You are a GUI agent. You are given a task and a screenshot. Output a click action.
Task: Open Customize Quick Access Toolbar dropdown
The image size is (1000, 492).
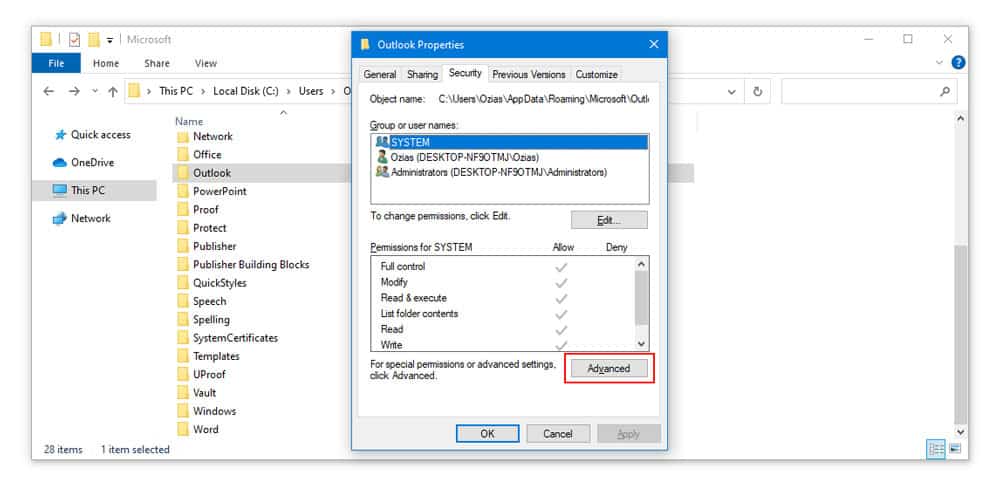110,40
